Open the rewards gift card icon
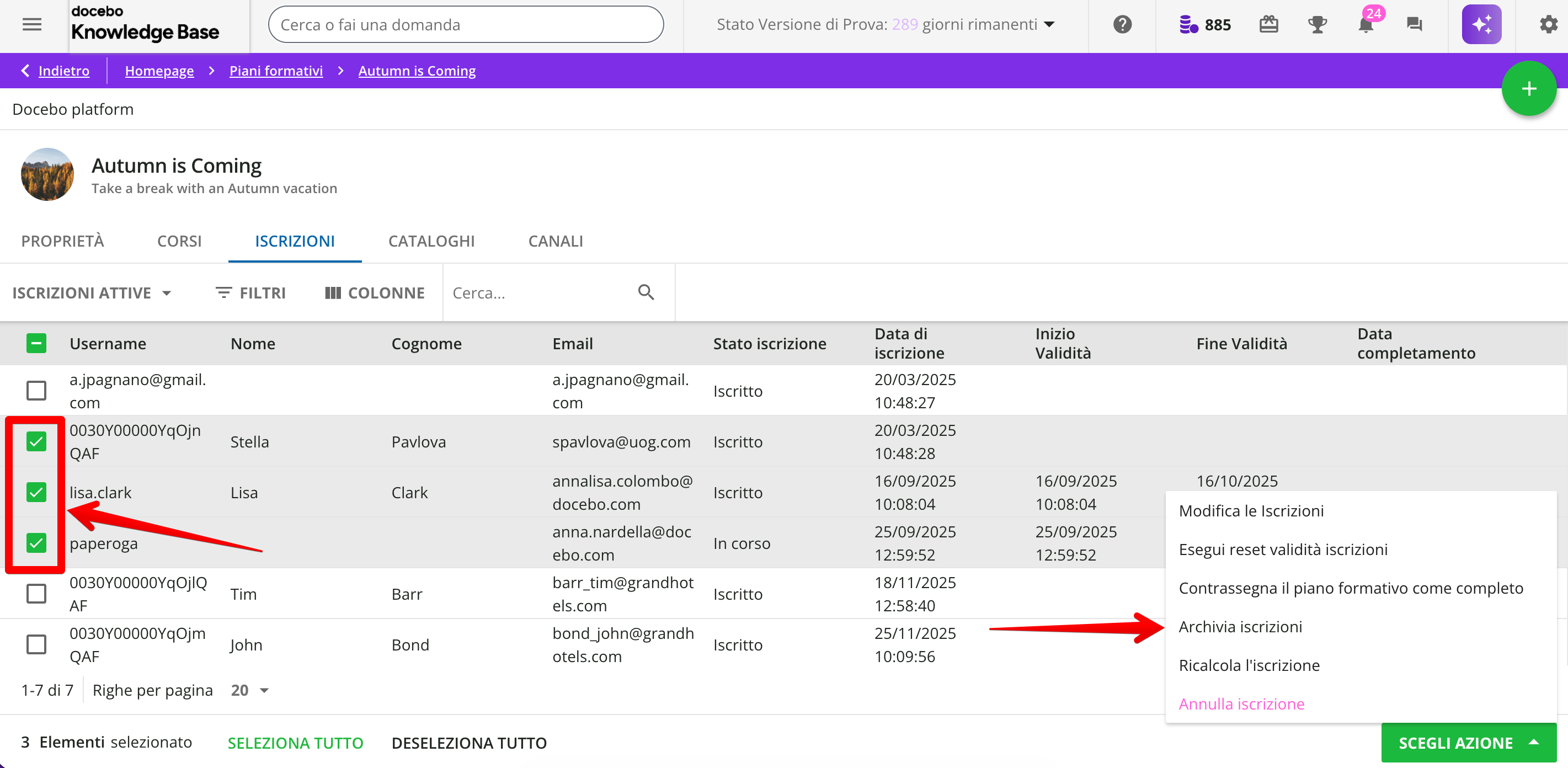The height and width of the screenshot is (768, 1568). [1268, 24]
